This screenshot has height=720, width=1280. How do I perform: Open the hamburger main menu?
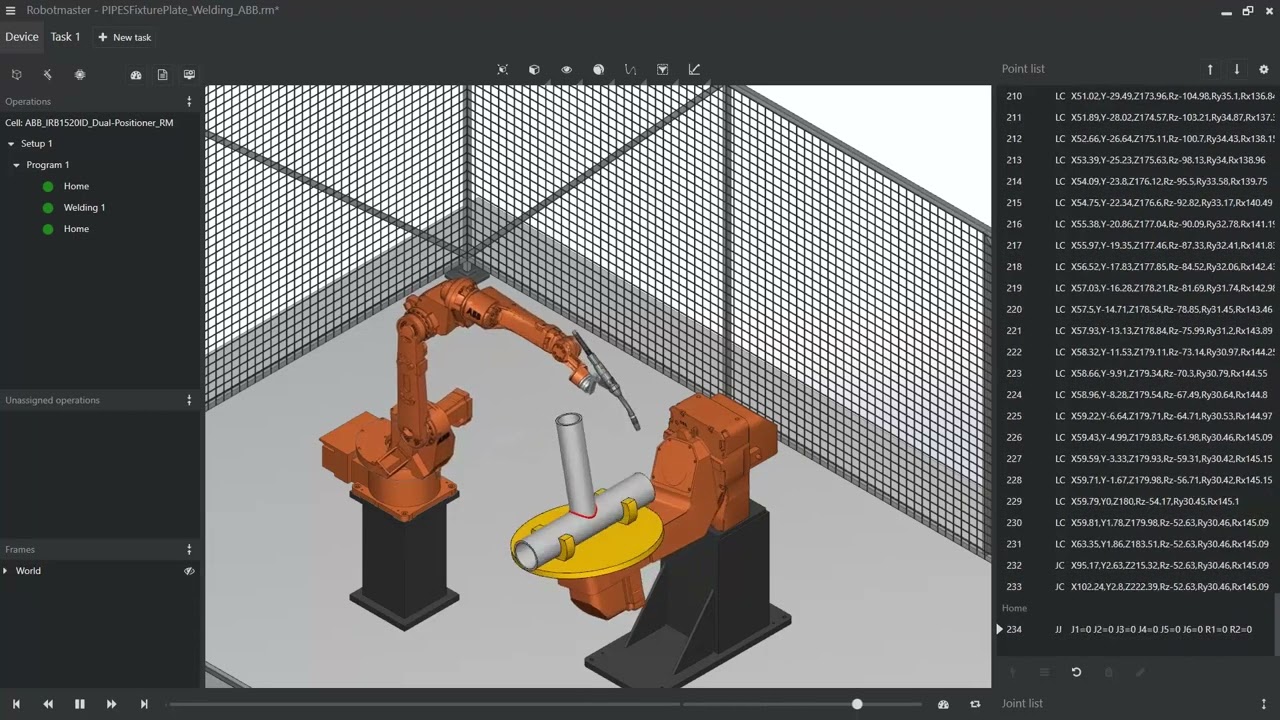coord(11,10)
